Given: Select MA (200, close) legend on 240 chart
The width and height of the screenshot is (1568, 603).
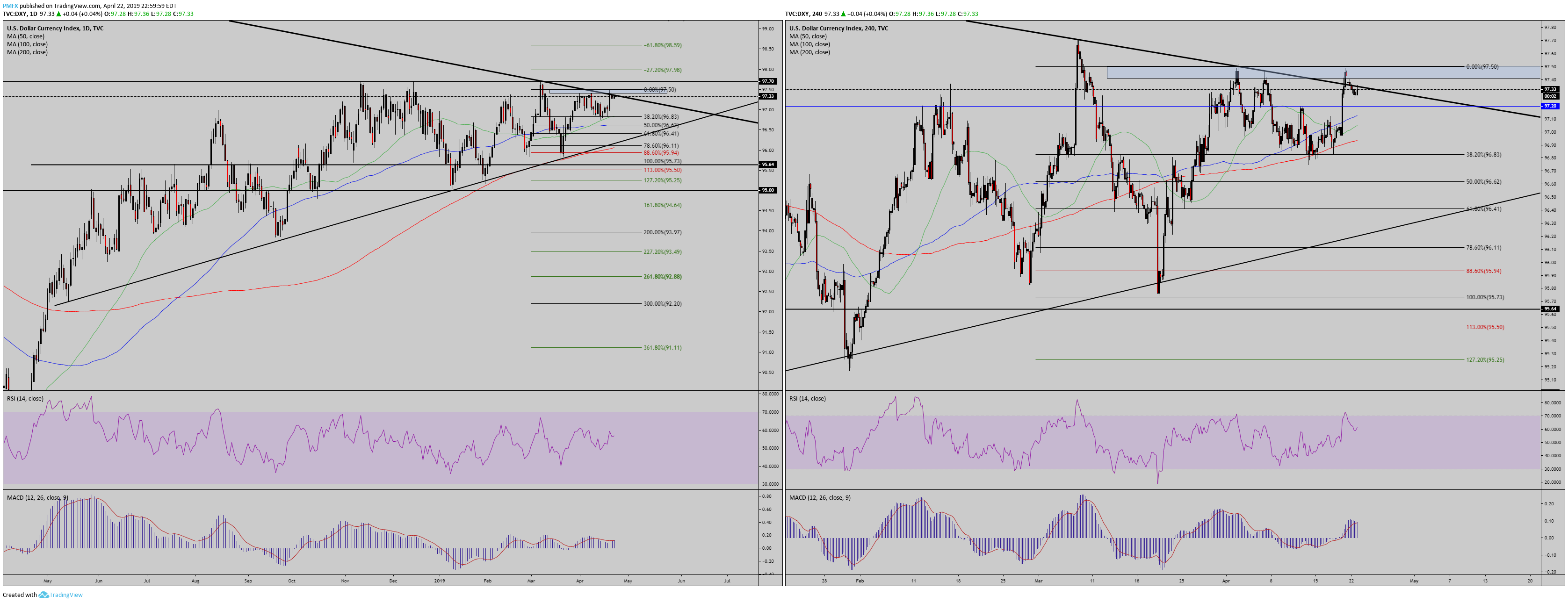Looking at the screenshot, I should (810, 52).
